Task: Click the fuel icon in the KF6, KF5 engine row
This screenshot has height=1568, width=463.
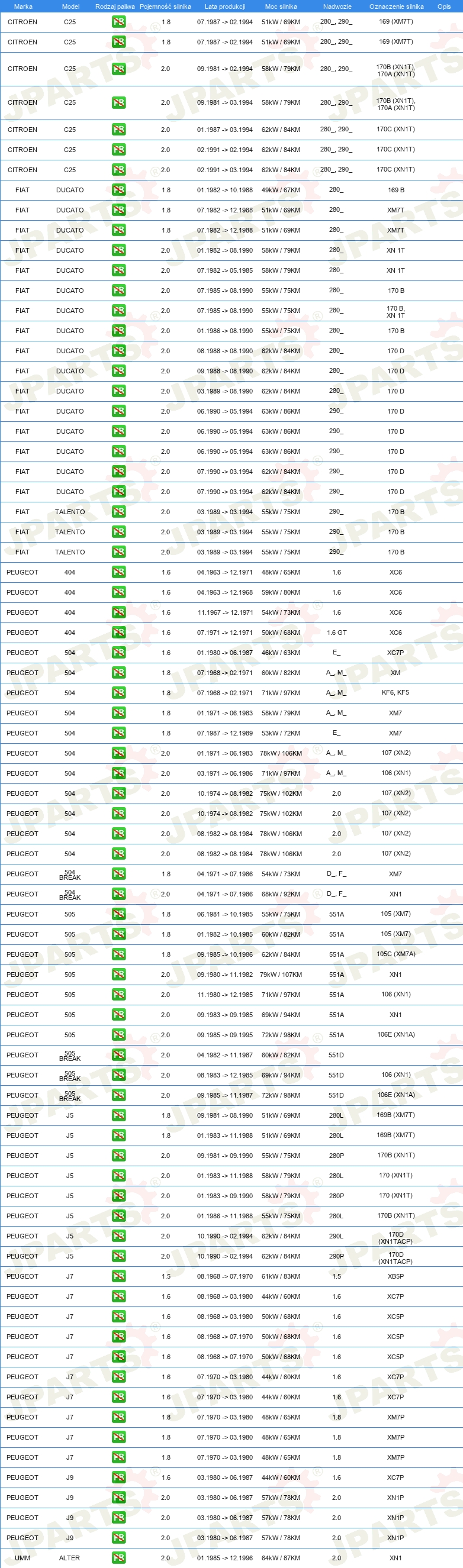Action: pos(119,693)
